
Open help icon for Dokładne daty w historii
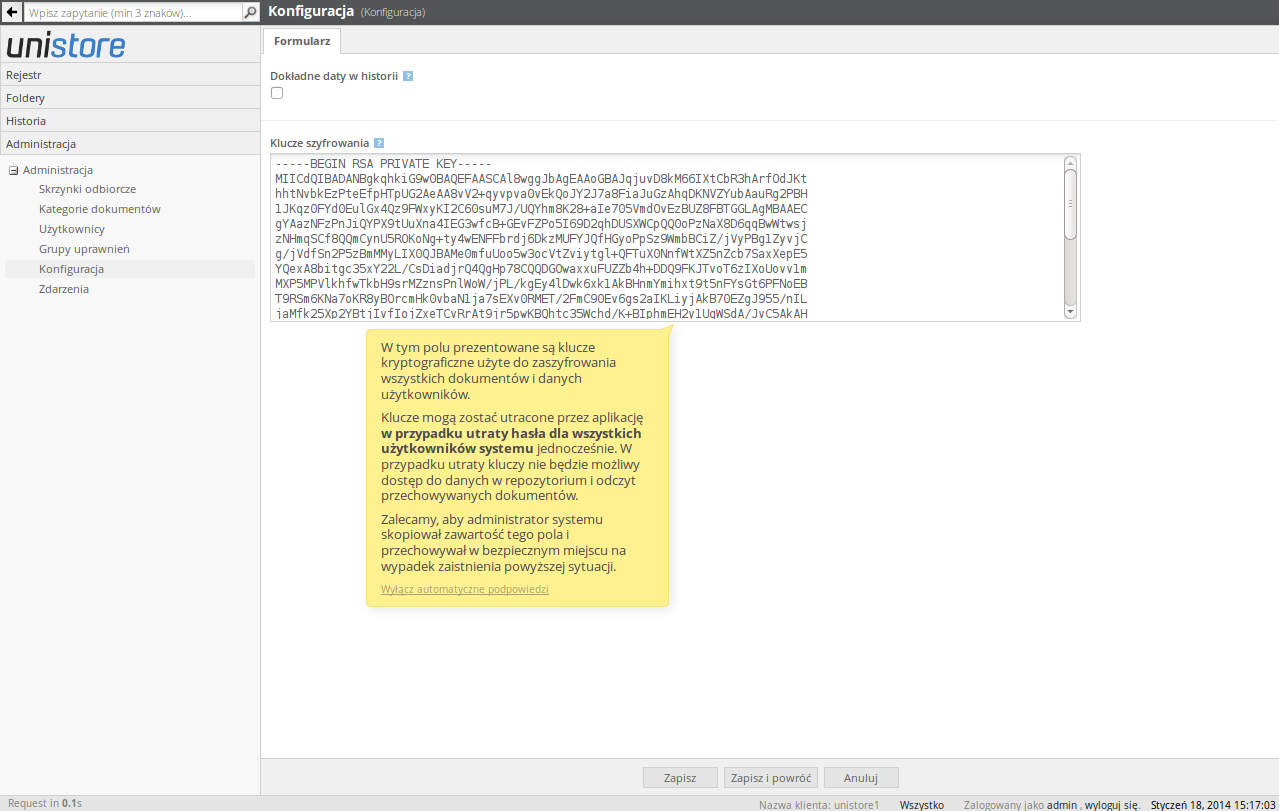click(x=408, y=76)
